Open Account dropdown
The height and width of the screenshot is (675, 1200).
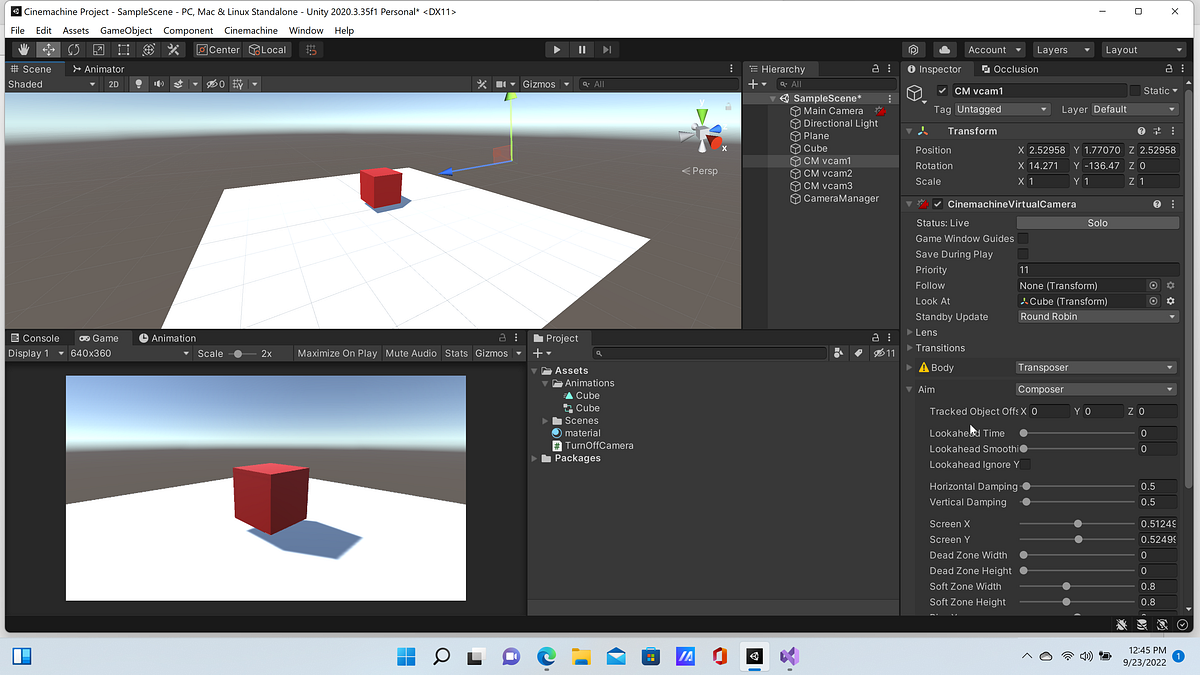995,49
